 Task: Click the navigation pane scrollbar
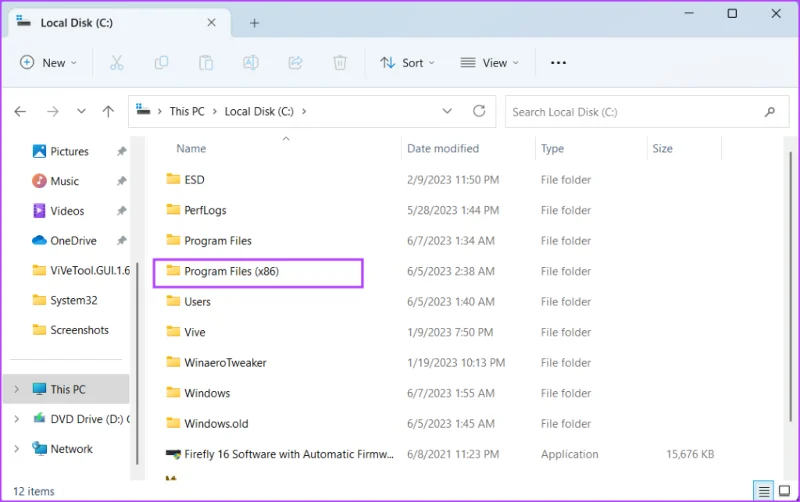tap(137, 362)
